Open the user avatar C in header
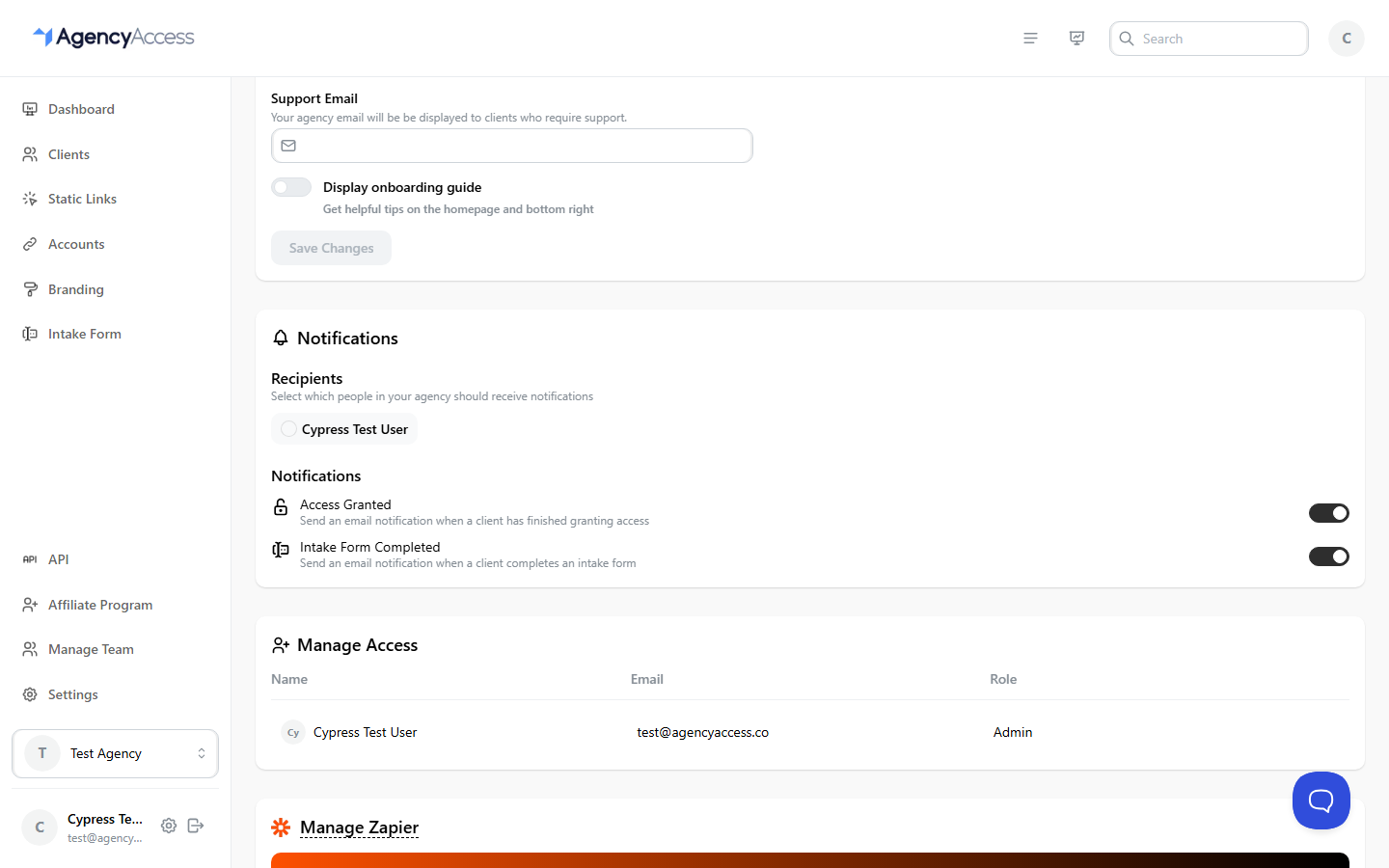 [x=1346, y=39]
